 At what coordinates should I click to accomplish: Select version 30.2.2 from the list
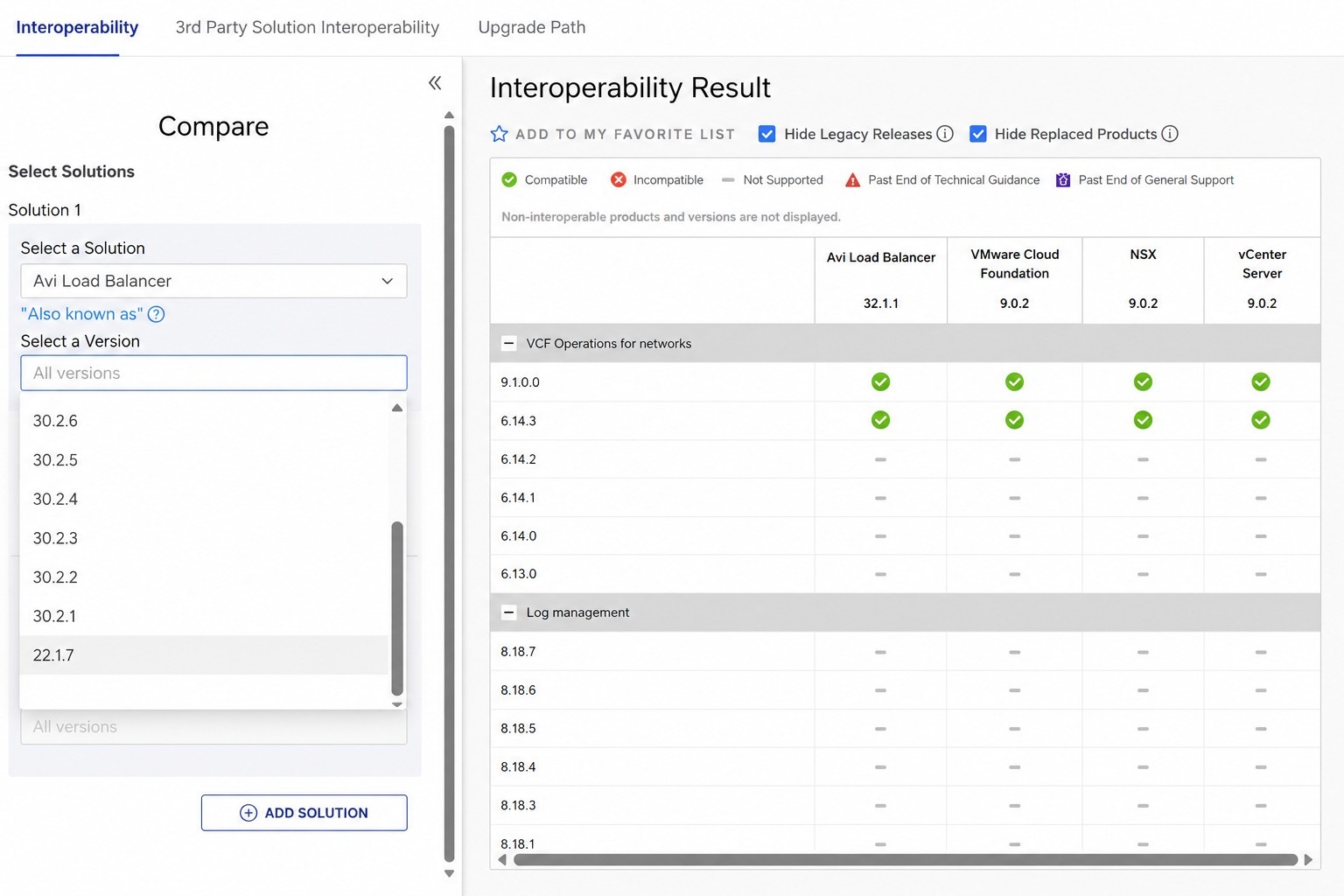(x=204, y=577)
